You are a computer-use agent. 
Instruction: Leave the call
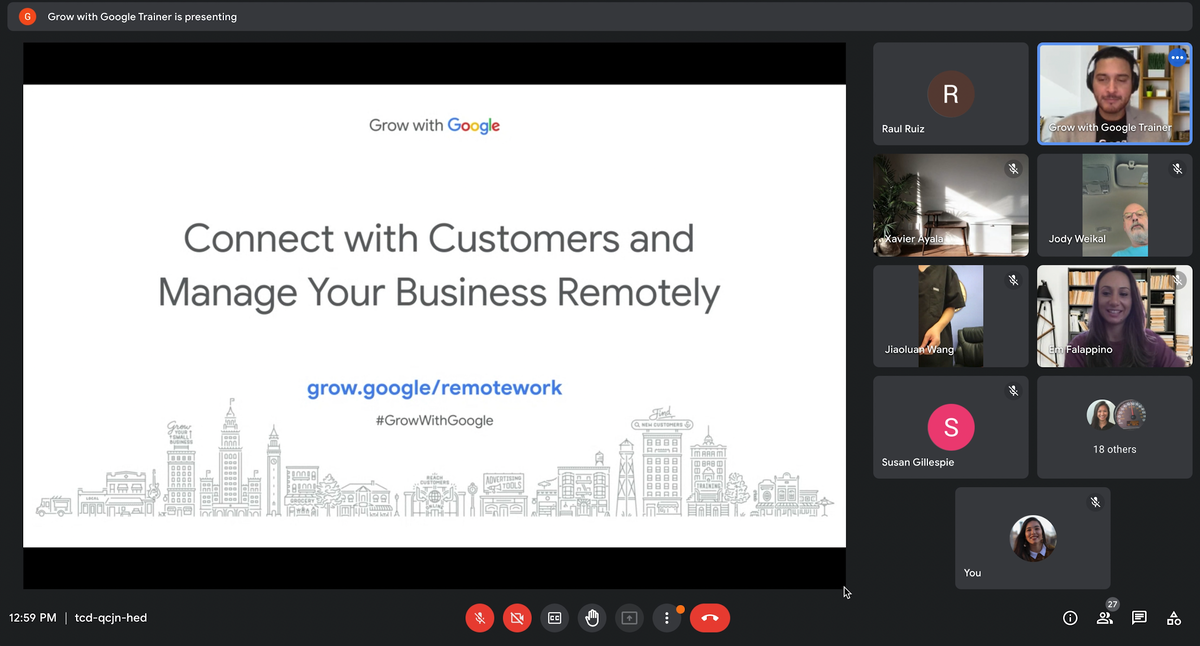[x=709, y=618]
